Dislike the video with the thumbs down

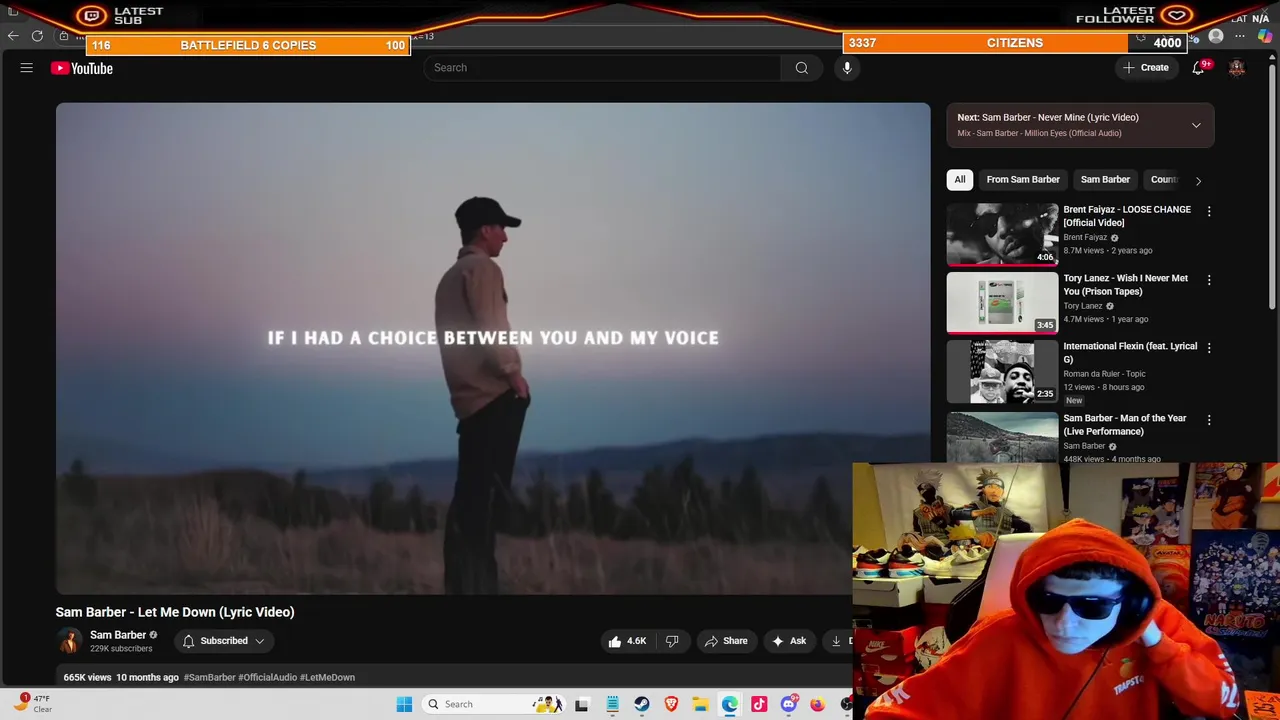coord(672,641)
